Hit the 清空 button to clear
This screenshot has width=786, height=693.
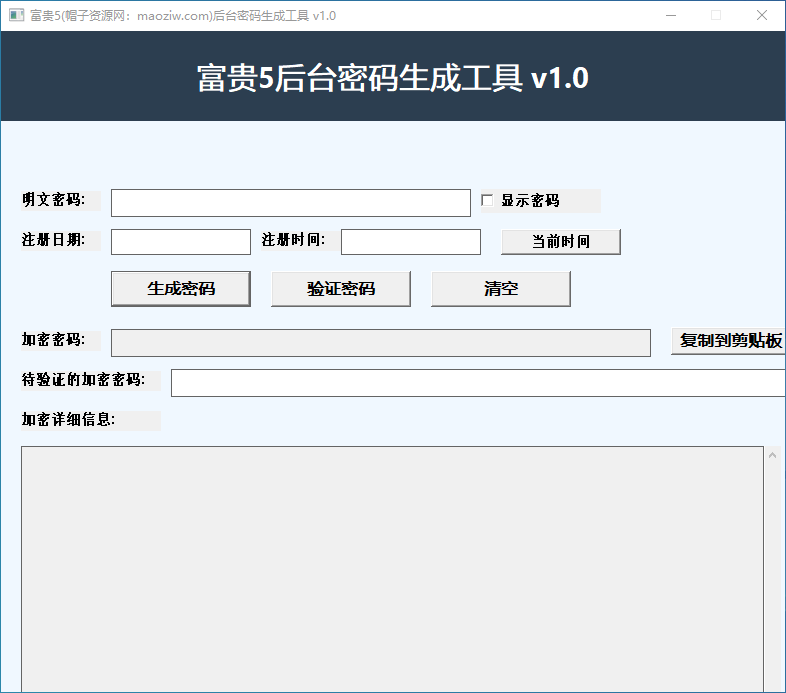pos(500,289)
